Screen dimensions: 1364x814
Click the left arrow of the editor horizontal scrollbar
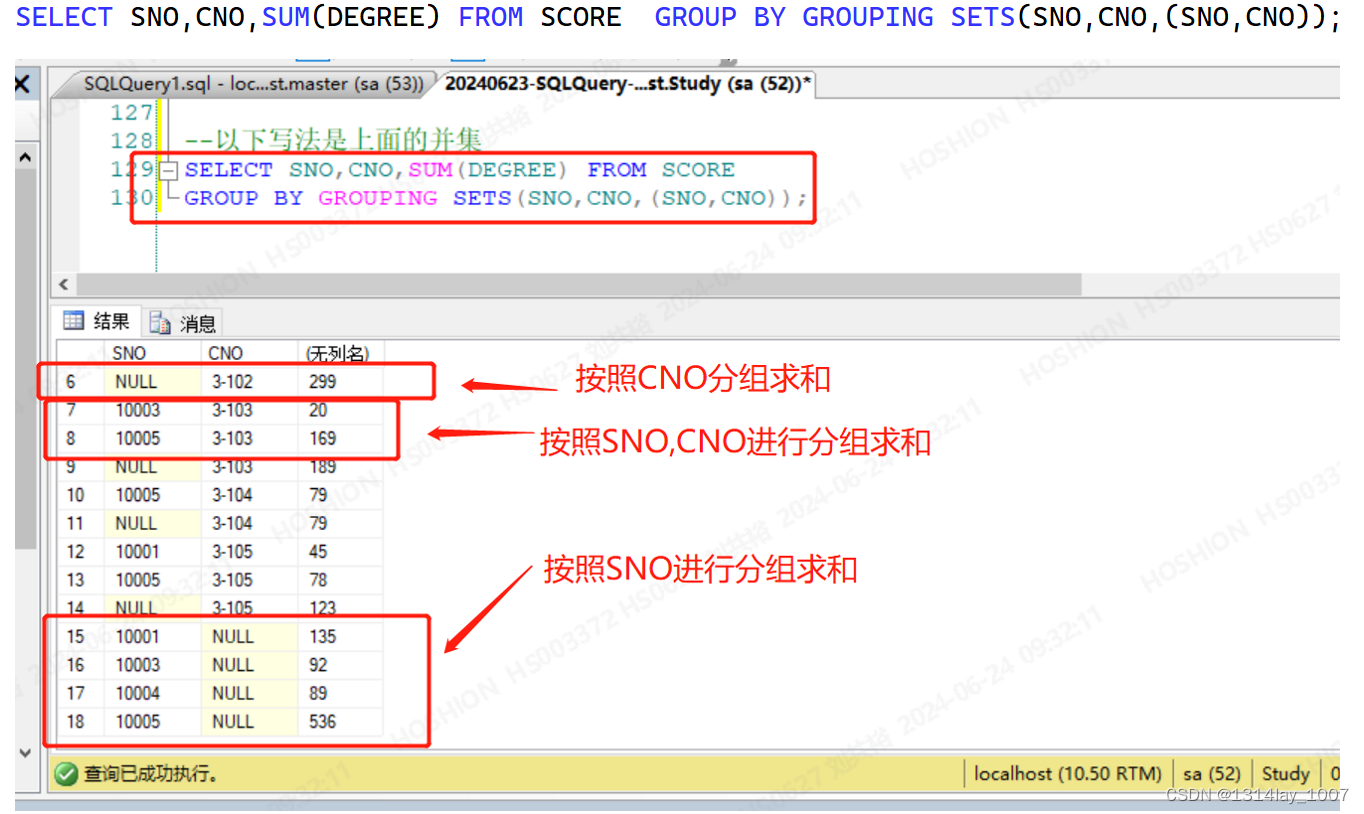click(x=63, y=285)
